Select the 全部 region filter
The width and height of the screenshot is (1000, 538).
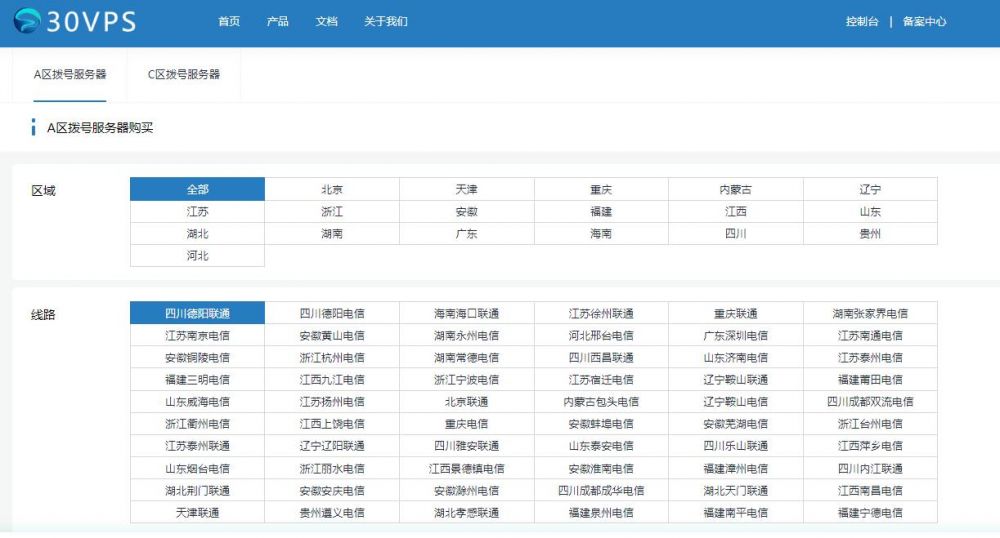197,189
